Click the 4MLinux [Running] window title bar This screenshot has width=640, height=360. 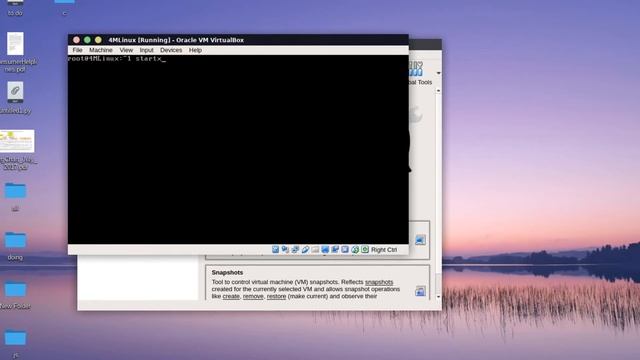(238, 40)
